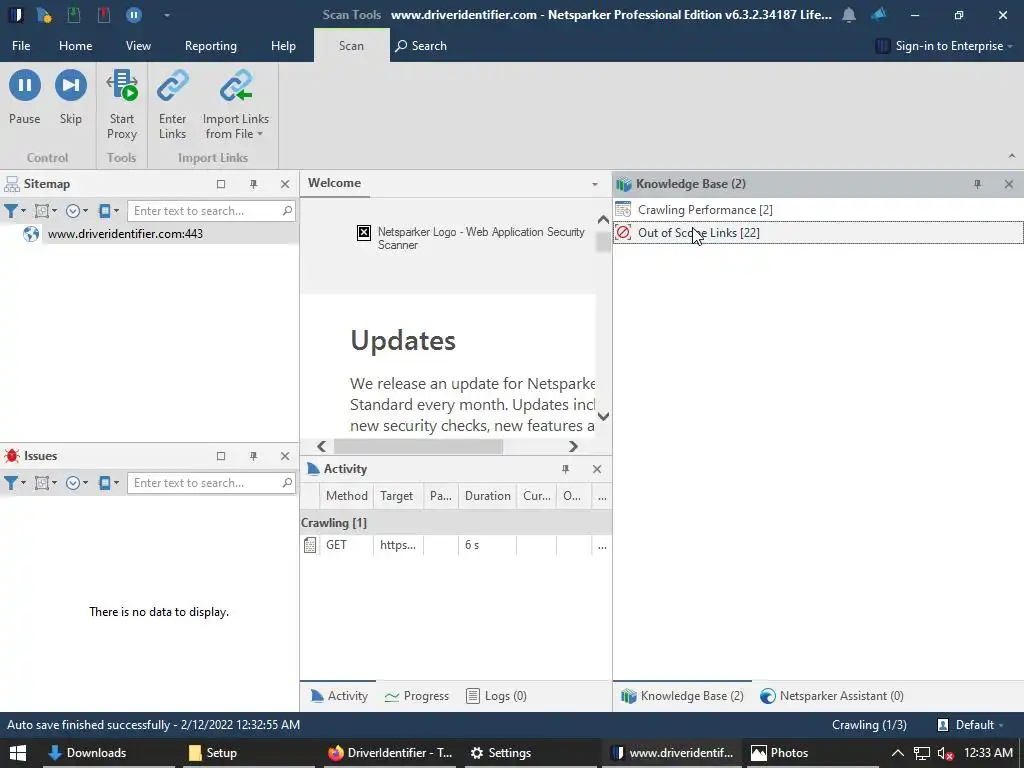Switch to the Home ribbon tab
This screenshot has height=768, width=1024.
click(76, 46)
